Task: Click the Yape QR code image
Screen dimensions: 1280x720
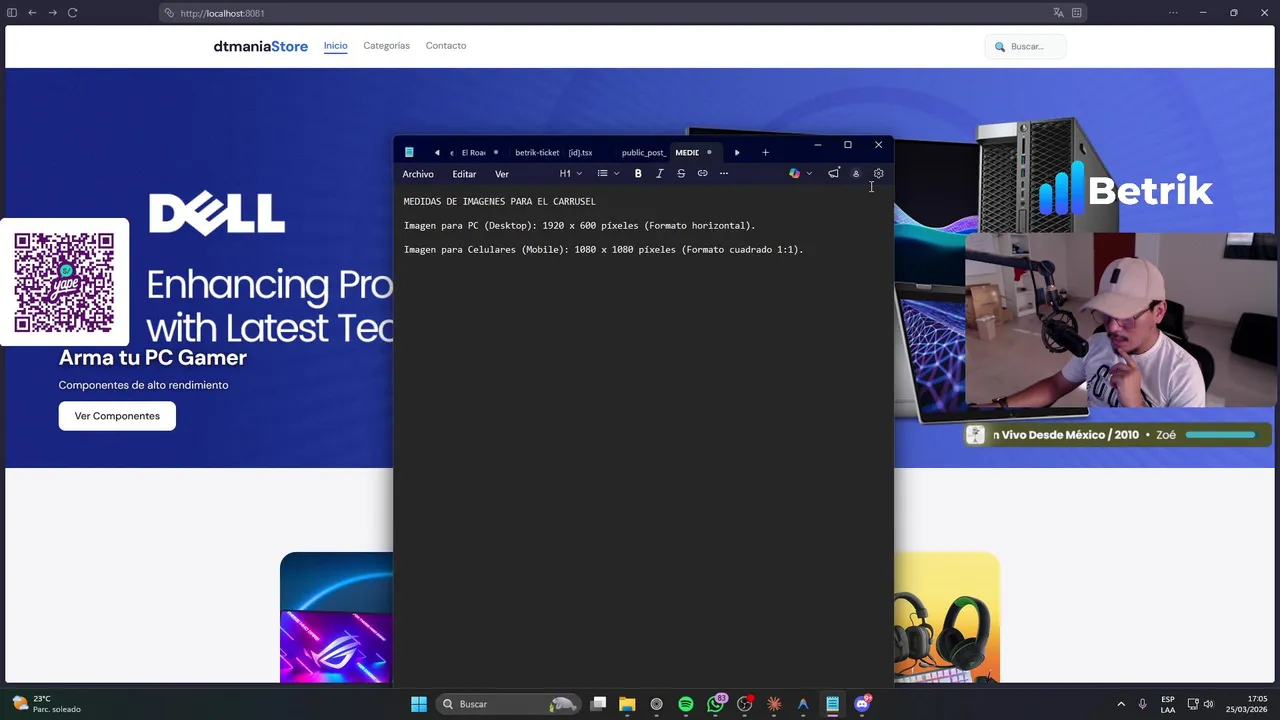Action: pyautogui.click(x=64, y=282)
